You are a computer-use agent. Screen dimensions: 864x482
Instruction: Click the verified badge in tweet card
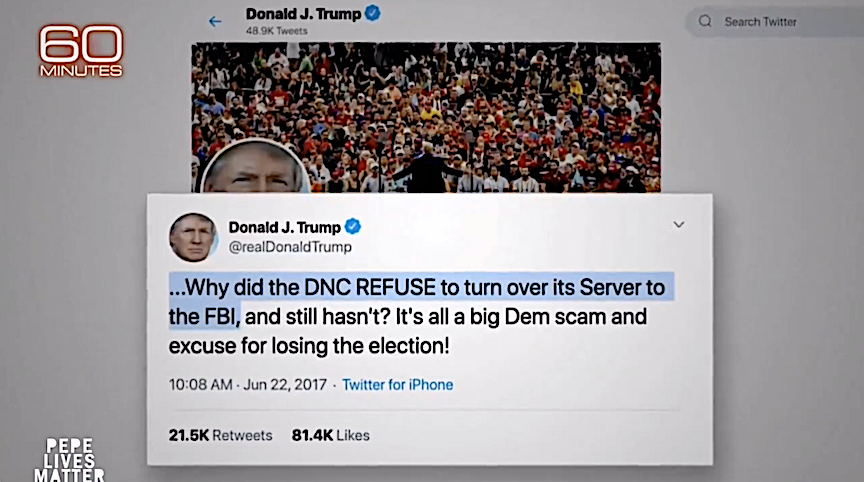pyautogui.click(x=353, y=226)
